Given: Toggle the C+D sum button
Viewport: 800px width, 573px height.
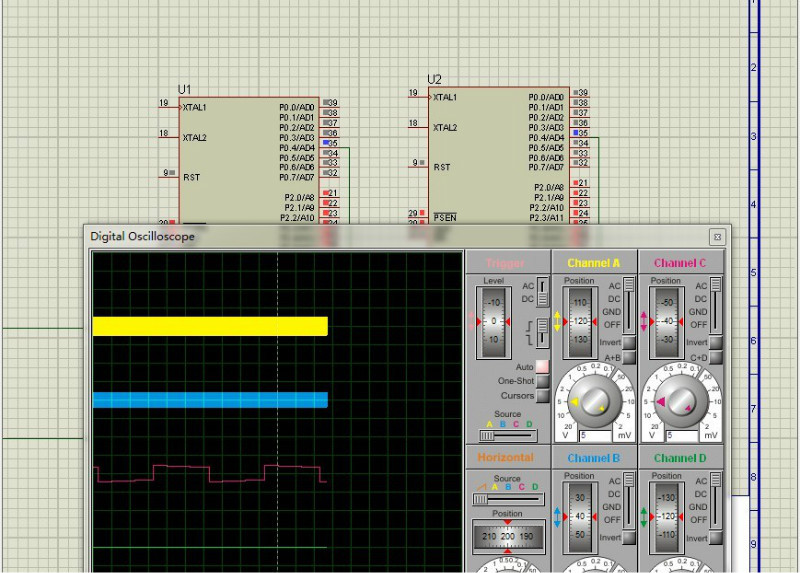Looking at the screenshot, I should pos(715,357).
